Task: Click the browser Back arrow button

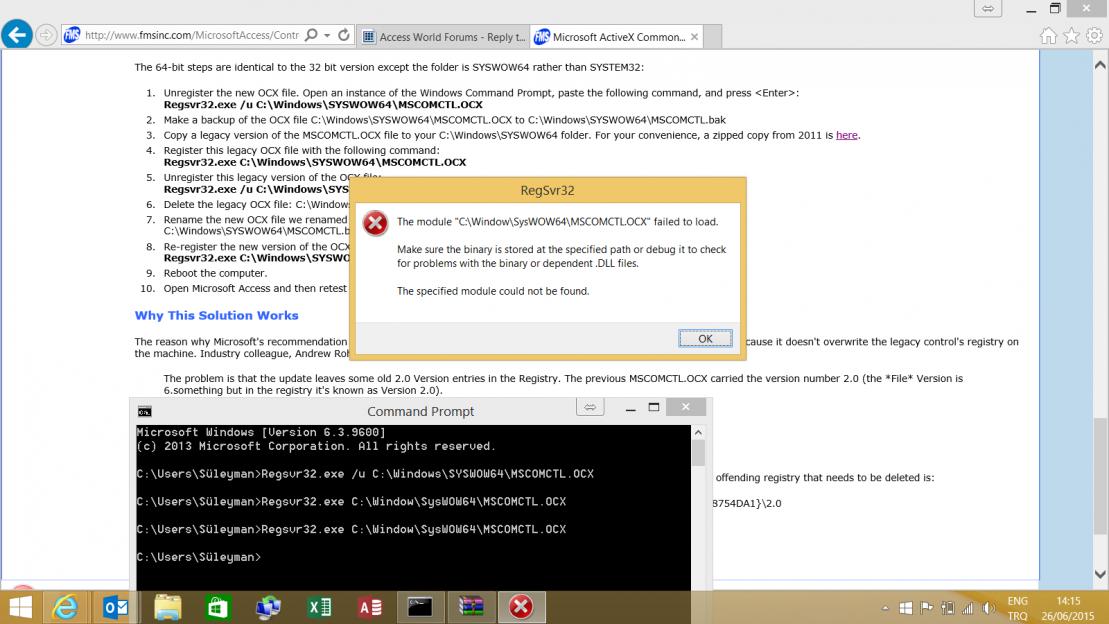Action: tap(17, 34)
